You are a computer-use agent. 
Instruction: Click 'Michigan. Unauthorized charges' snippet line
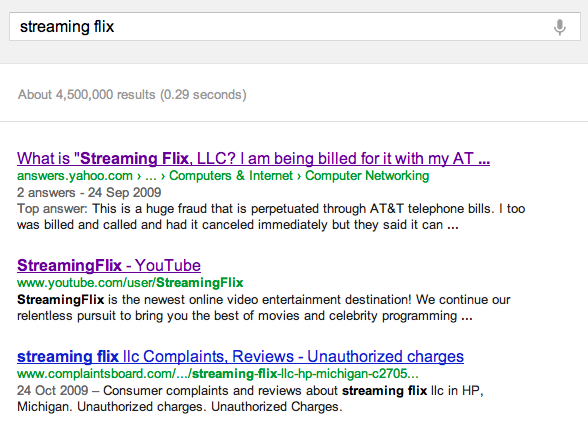tap(180, 407)
